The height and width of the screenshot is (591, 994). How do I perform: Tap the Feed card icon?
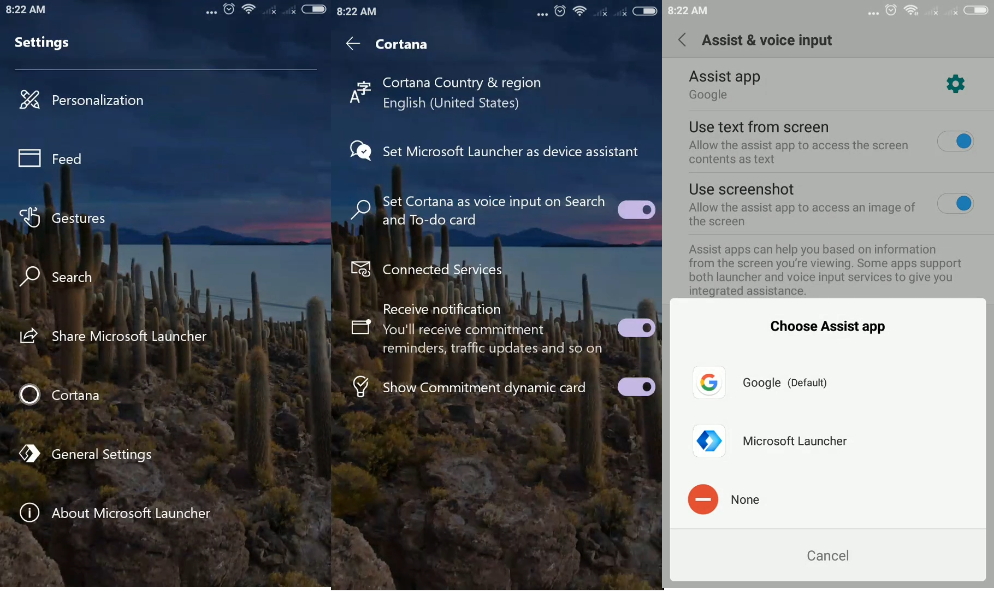(29, 158)
